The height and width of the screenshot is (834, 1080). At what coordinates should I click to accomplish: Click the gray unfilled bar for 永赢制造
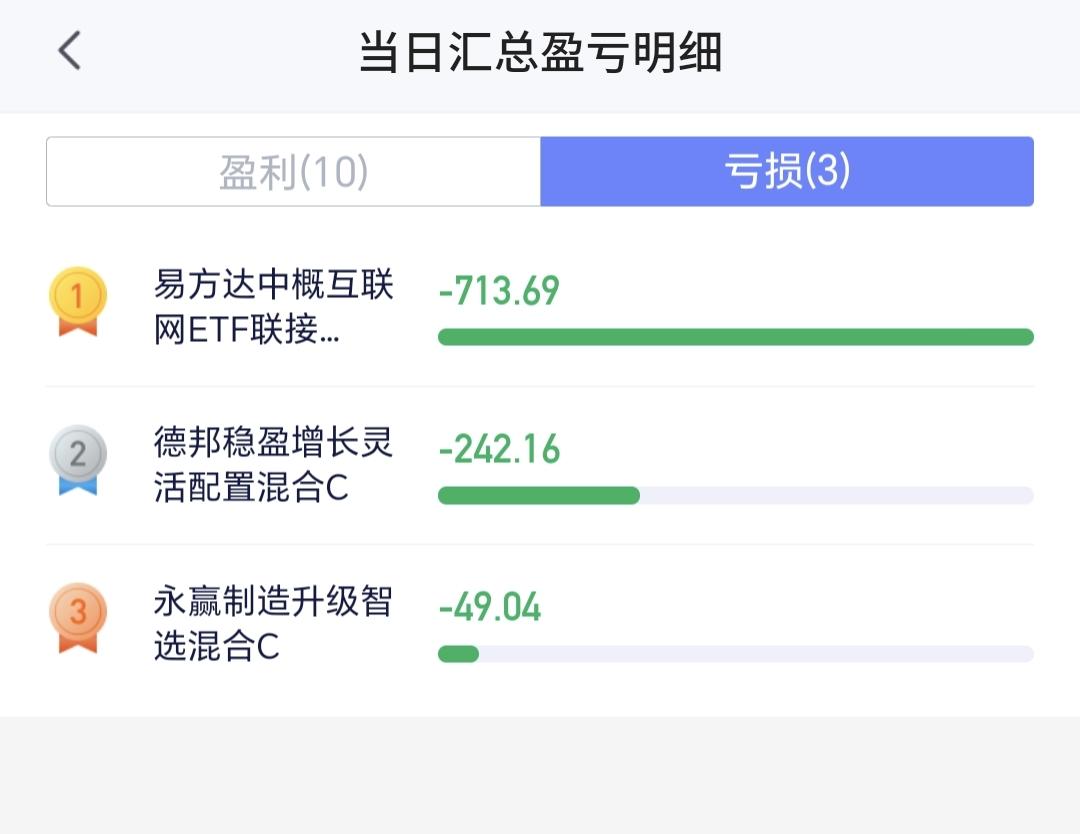point(756,654)
